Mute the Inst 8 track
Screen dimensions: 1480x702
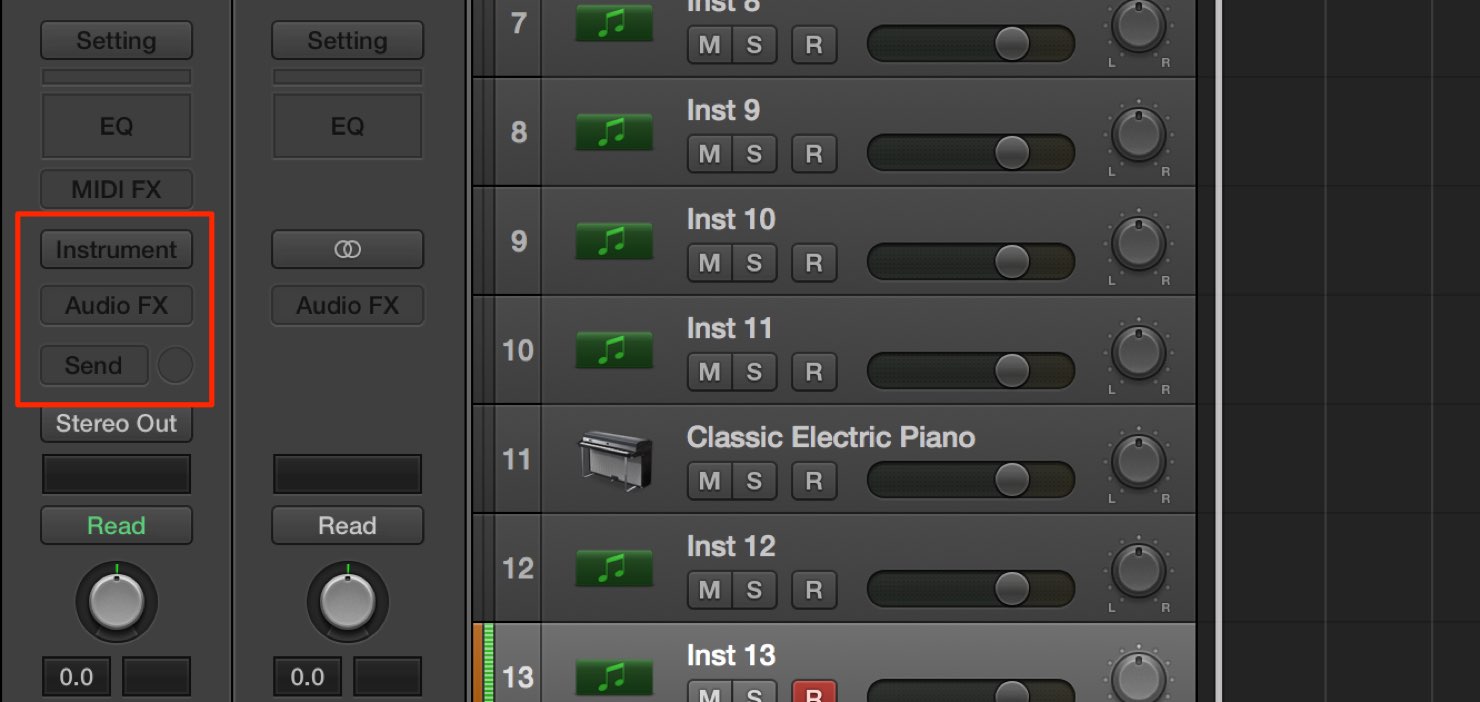tap(709, 45)
